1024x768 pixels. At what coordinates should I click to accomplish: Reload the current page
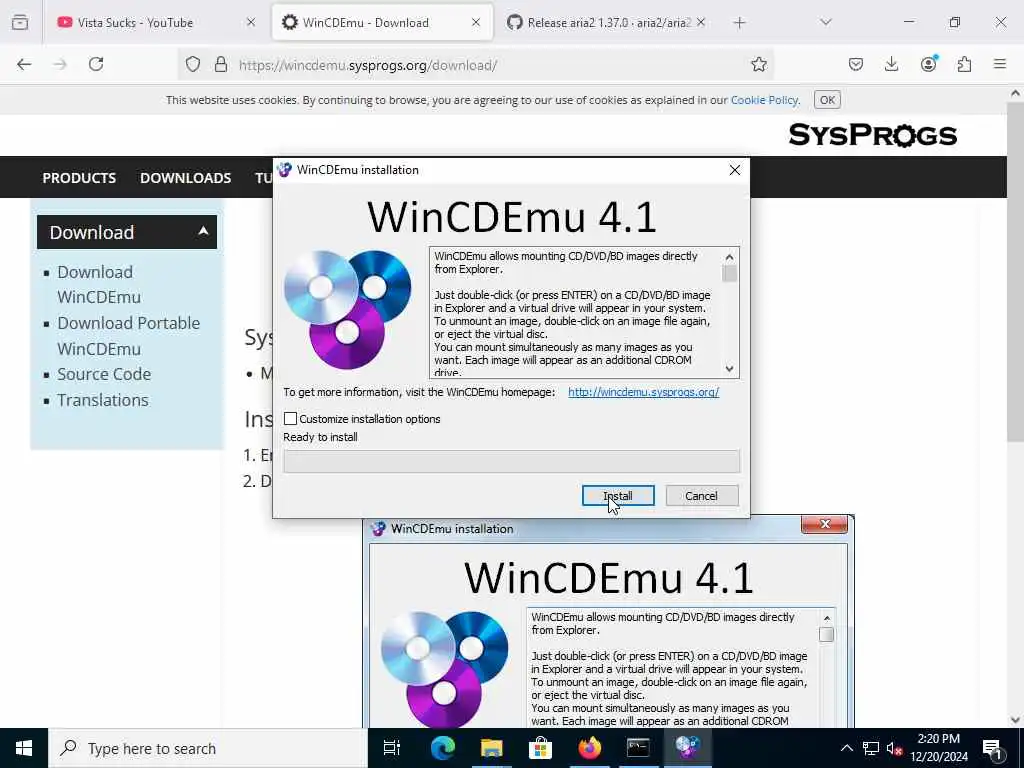[96, 64]
